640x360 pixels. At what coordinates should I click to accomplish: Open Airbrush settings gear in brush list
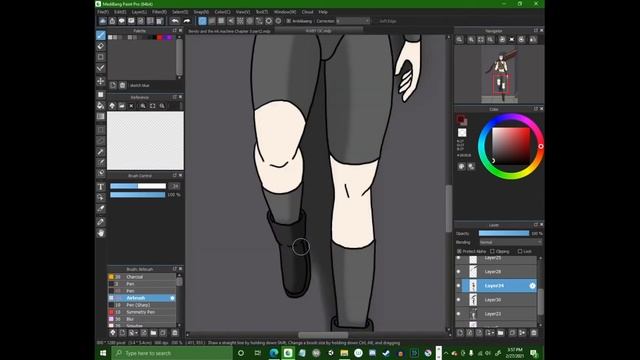click(x=172, y=298)
